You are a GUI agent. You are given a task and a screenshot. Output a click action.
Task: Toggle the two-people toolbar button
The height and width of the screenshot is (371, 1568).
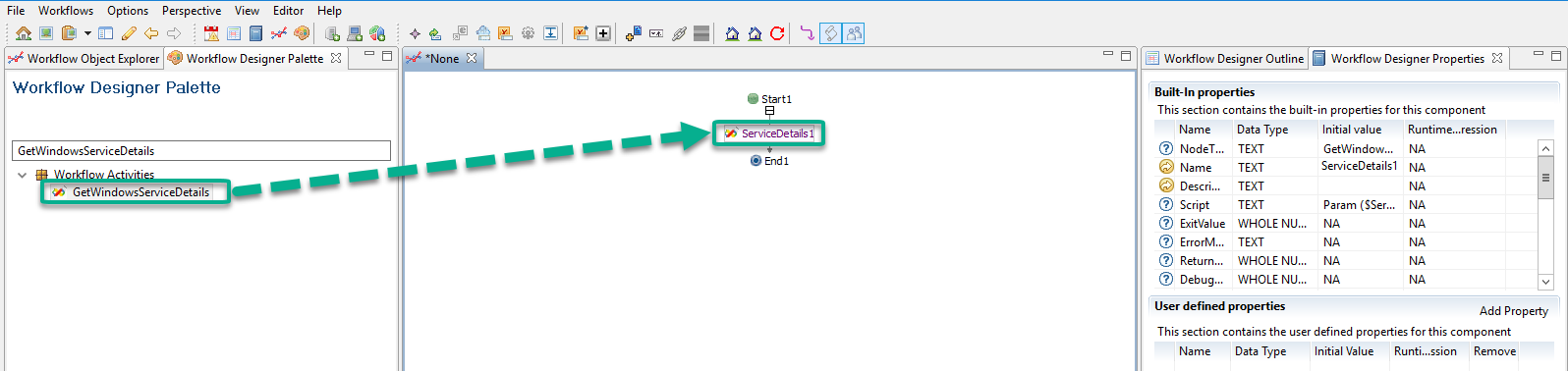tap(854, 33)
